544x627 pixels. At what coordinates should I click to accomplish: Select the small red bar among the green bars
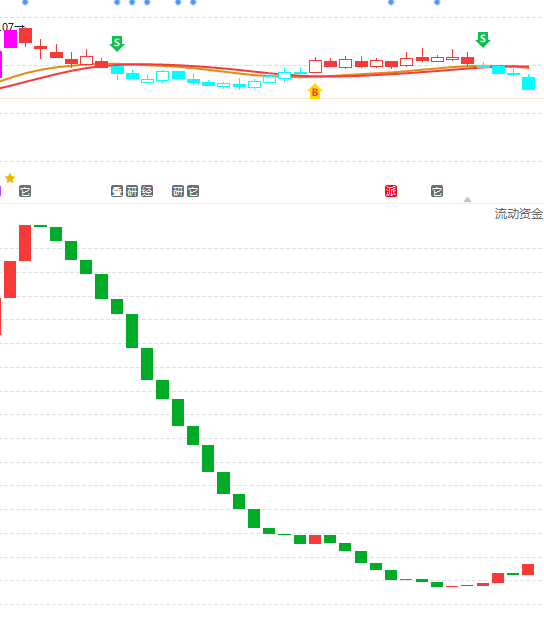tap(315, 539)
